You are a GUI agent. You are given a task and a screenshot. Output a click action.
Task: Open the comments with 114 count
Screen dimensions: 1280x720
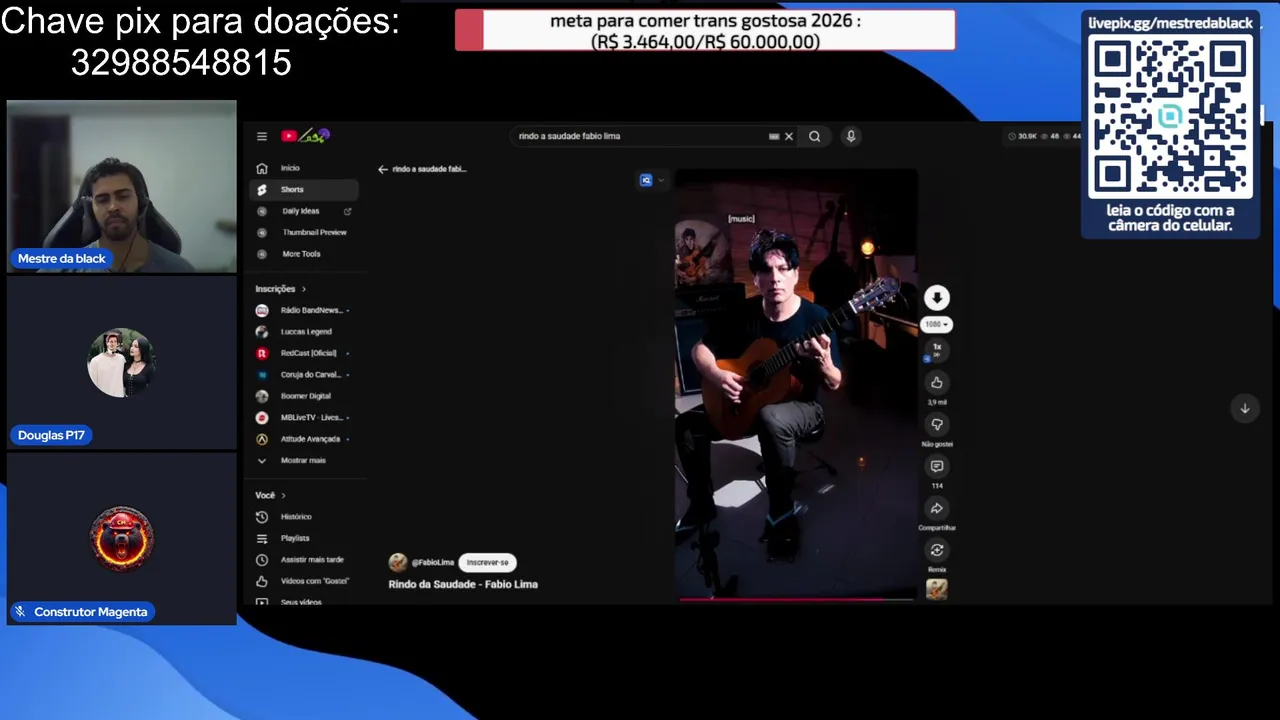click(x=937, y=466)
